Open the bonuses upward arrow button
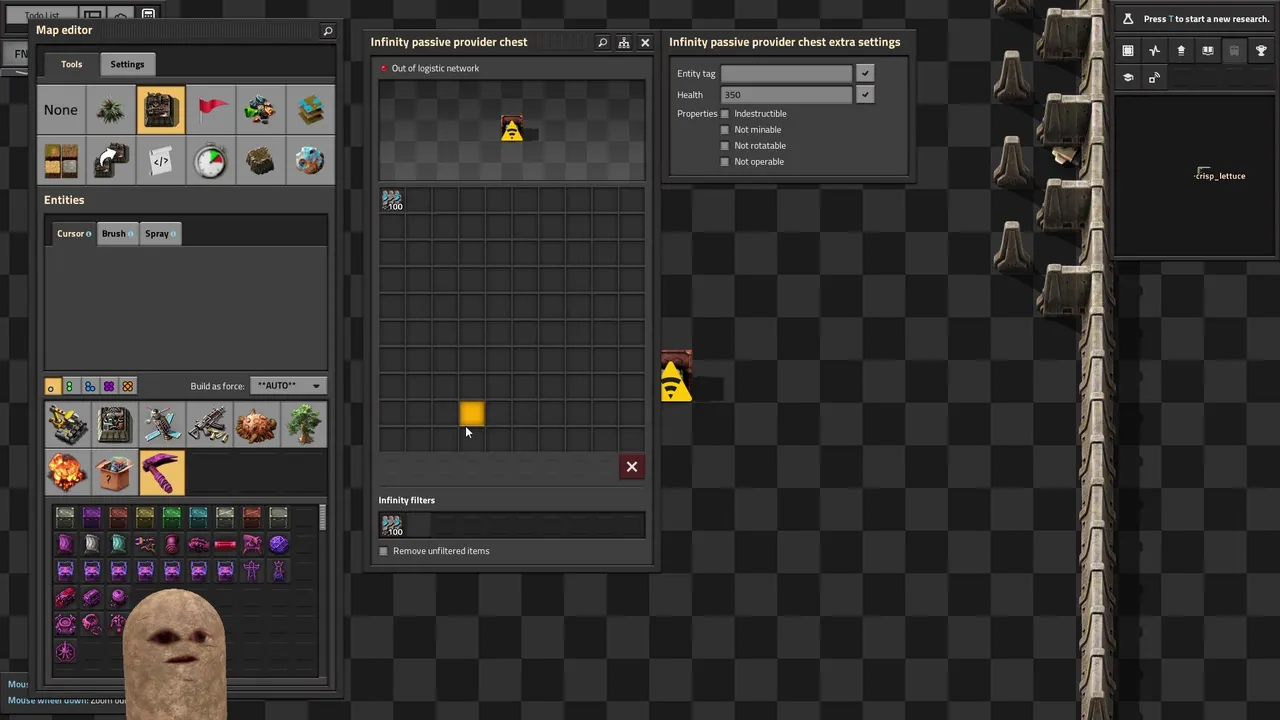The image size is (1280, 720). (x=1181, y=51)
